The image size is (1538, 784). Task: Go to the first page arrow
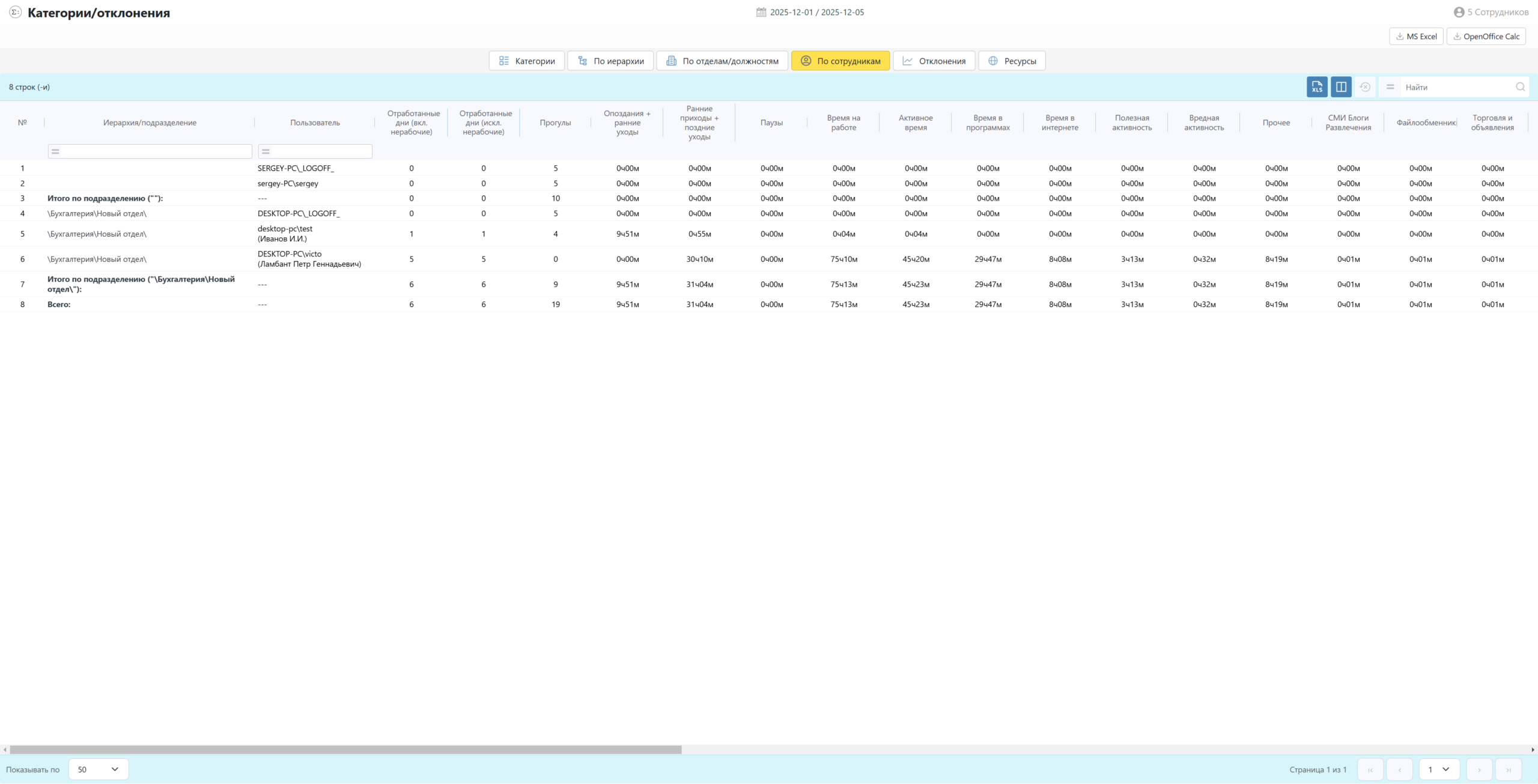point(1370,770)
